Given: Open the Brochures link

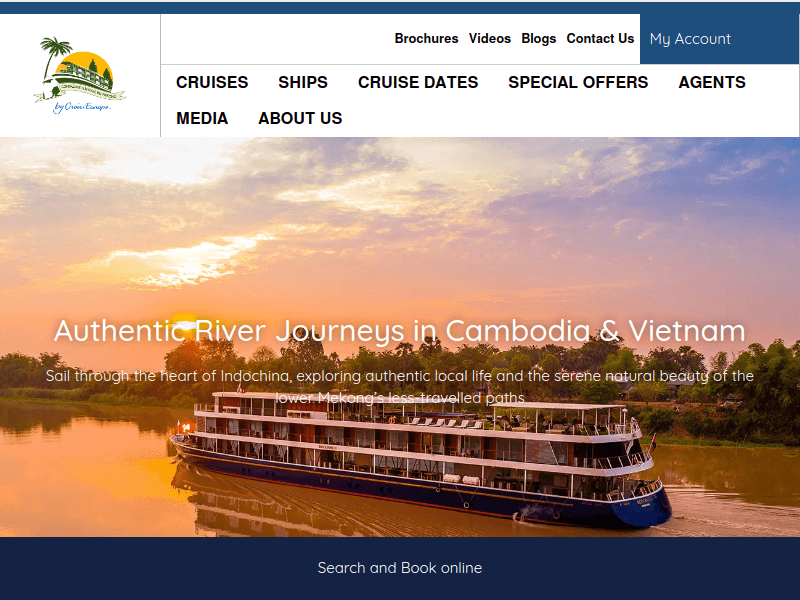Looking at the screenshot, I should tap(426, 39).
